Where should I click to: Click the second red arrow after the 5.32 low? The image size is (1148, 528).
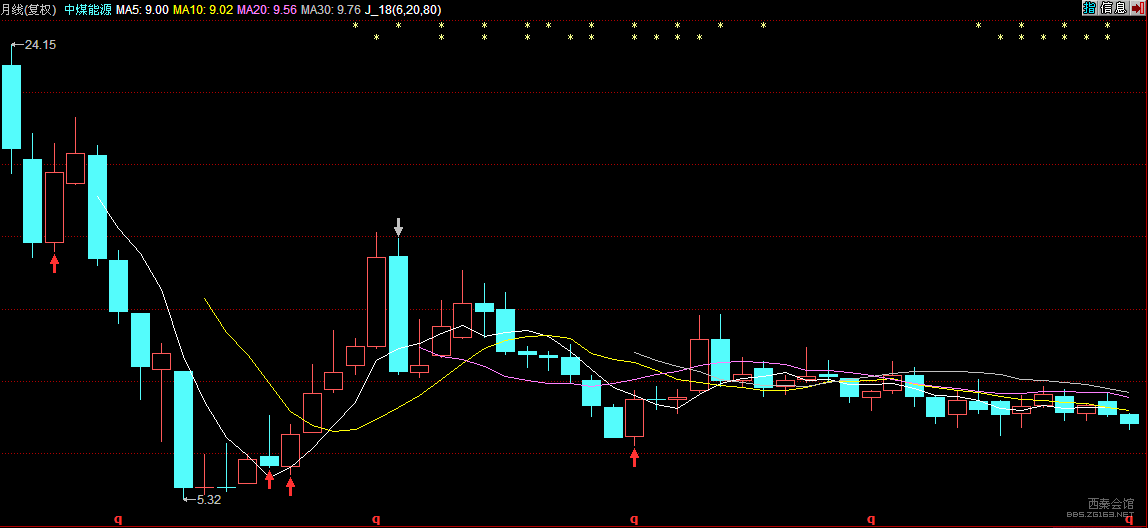[x=291, y=486]
